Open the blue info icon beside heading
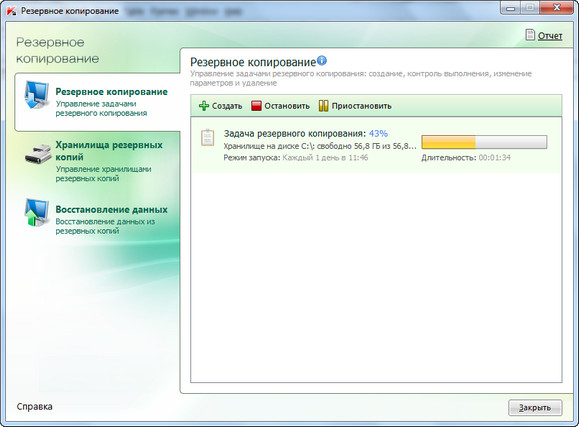 click(x=322, y=60)
